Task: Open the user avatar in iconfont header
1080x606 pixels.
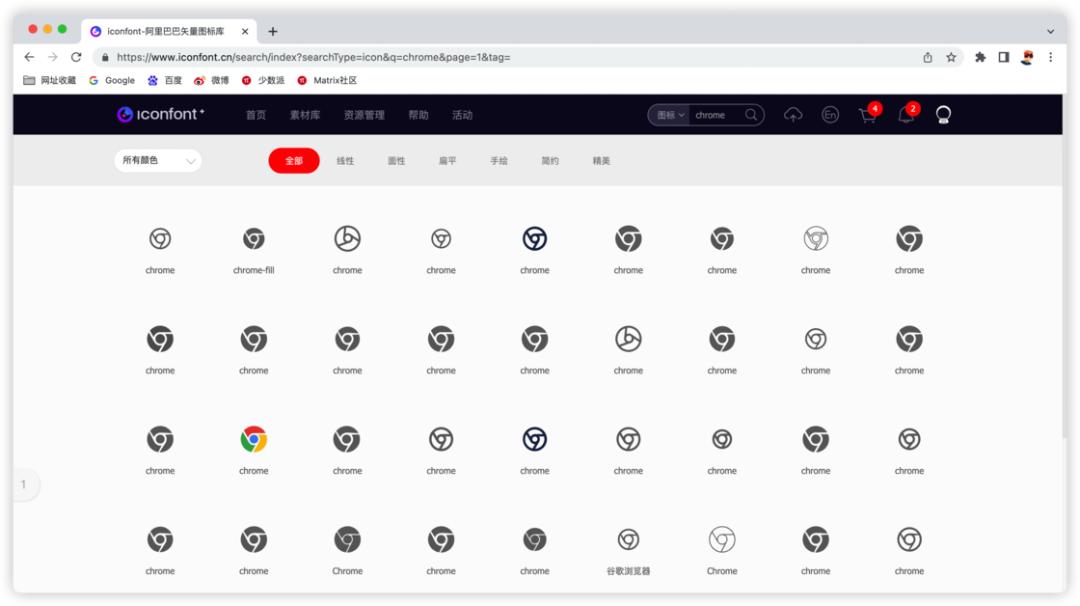Action: (944, 115)
